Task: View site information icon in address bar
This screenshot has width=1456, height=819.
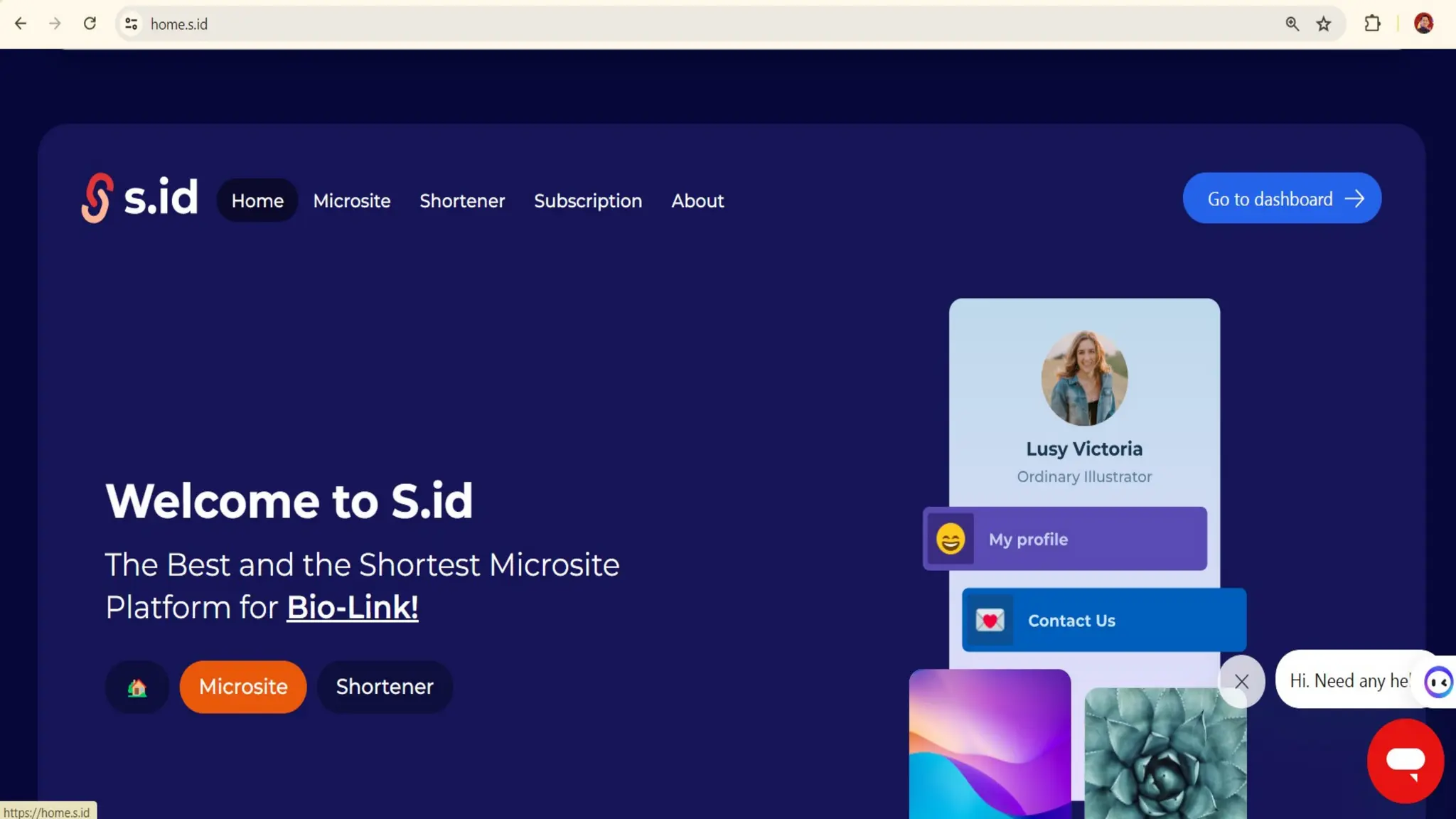Action: click(x=131, y=23)
